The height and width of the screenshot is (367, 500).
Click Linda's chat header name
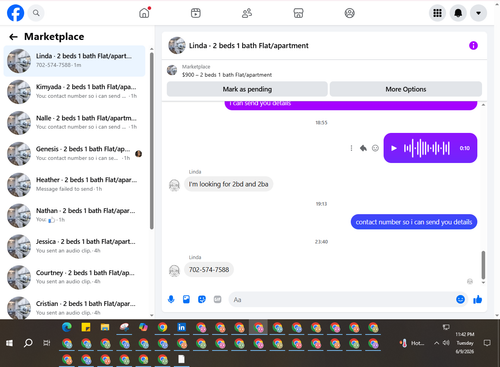pyautogui.click(x=249, y=46)
